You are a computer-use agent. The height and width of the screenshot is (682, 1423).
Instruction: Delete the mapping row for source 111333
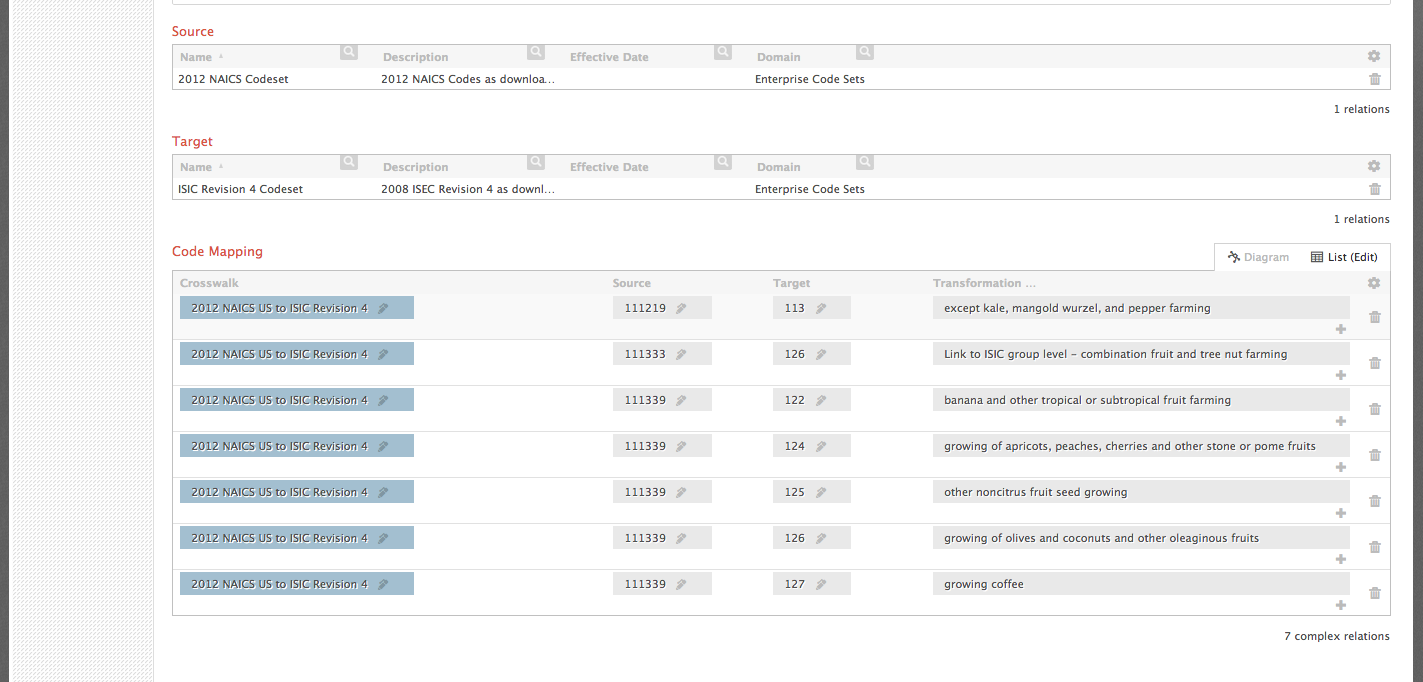1375,363
